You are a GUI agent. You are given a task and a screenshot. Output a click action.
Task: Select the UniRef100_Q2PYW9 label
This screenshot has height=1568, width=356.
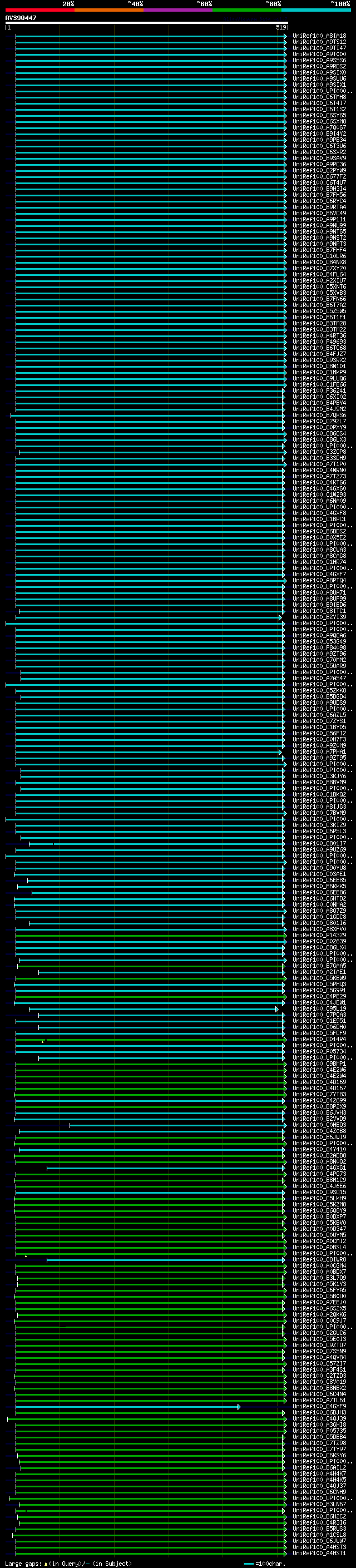click(319, 170)
